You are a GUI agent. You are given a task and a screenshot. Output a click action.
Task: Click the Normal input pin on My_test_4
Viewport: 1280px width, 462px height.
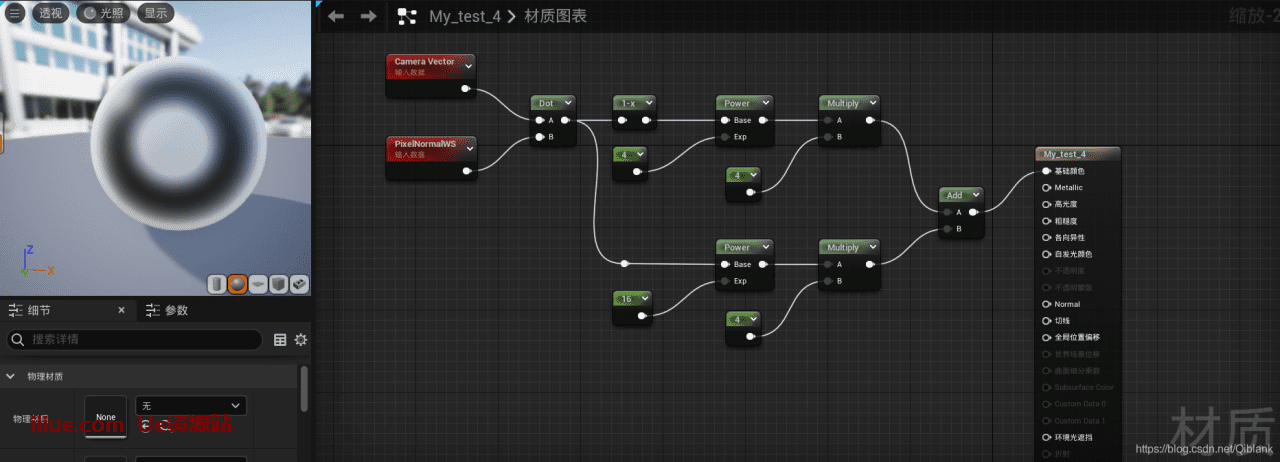tap(1047, 304)
